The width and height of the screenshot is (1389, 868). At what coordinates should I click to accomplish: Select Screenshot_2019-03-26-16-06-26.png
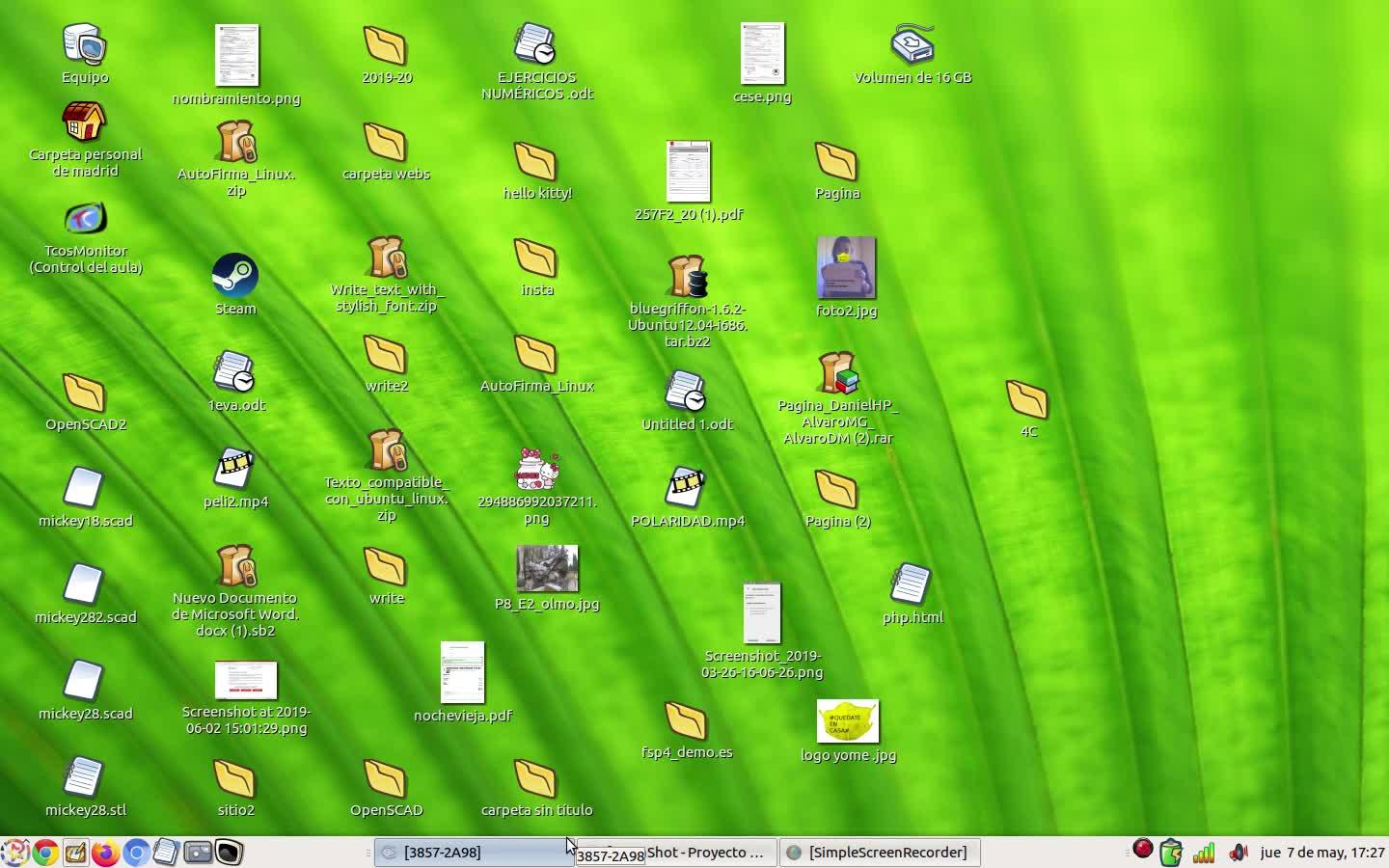click(x=762, y=613)
